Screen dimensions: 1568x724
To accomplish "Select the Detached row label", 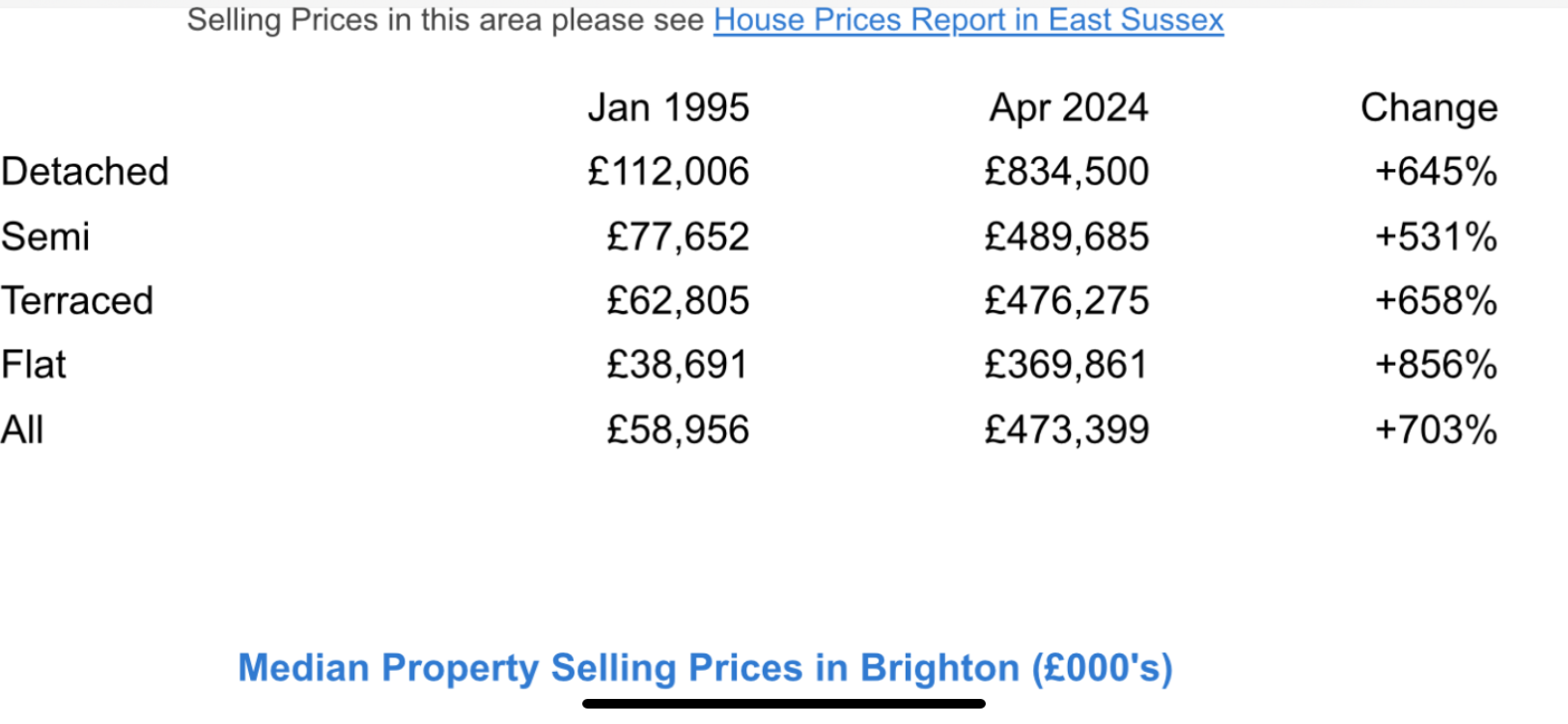I will (85, 172).
